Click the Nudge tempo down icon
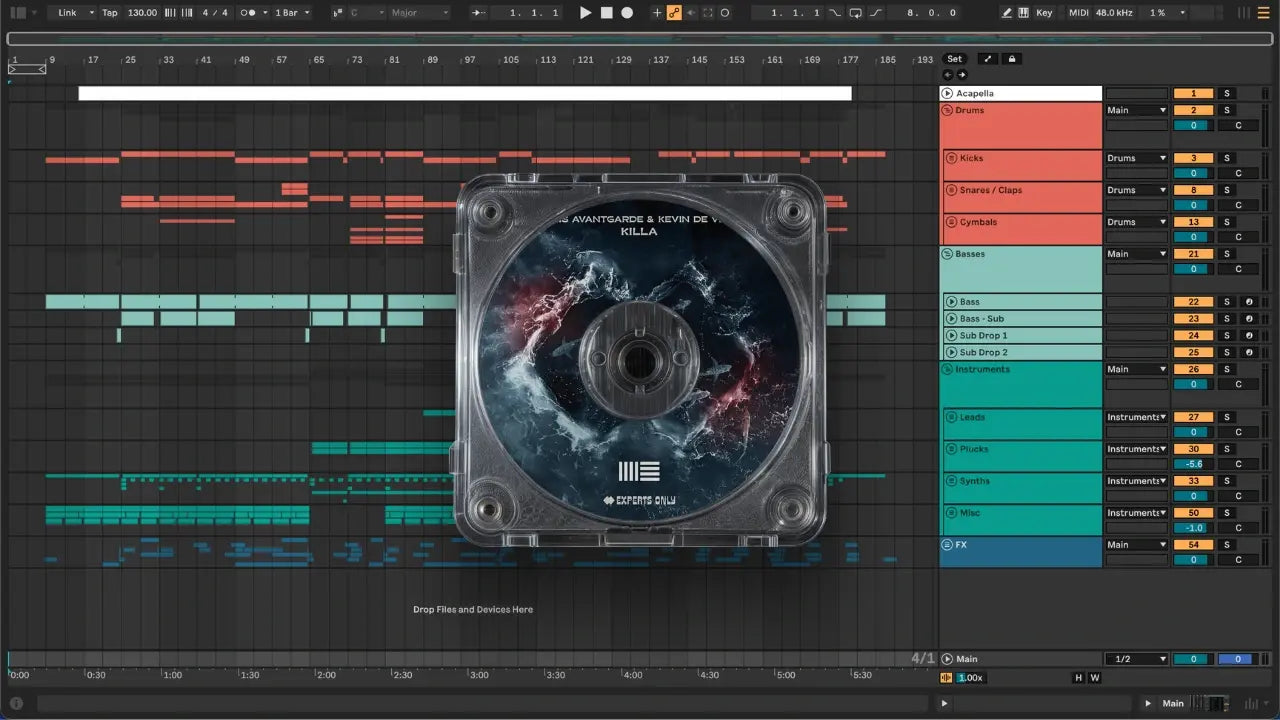Viewport: 1280px width, 720px height. pos(168,13)
